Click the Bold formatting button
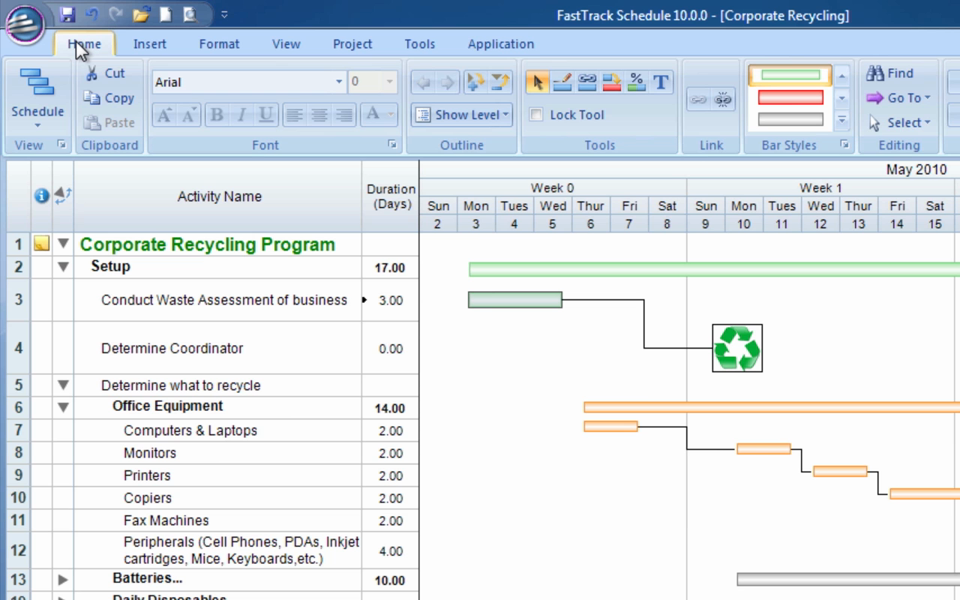Screen dimensions: 960x600 click(216, 114)
